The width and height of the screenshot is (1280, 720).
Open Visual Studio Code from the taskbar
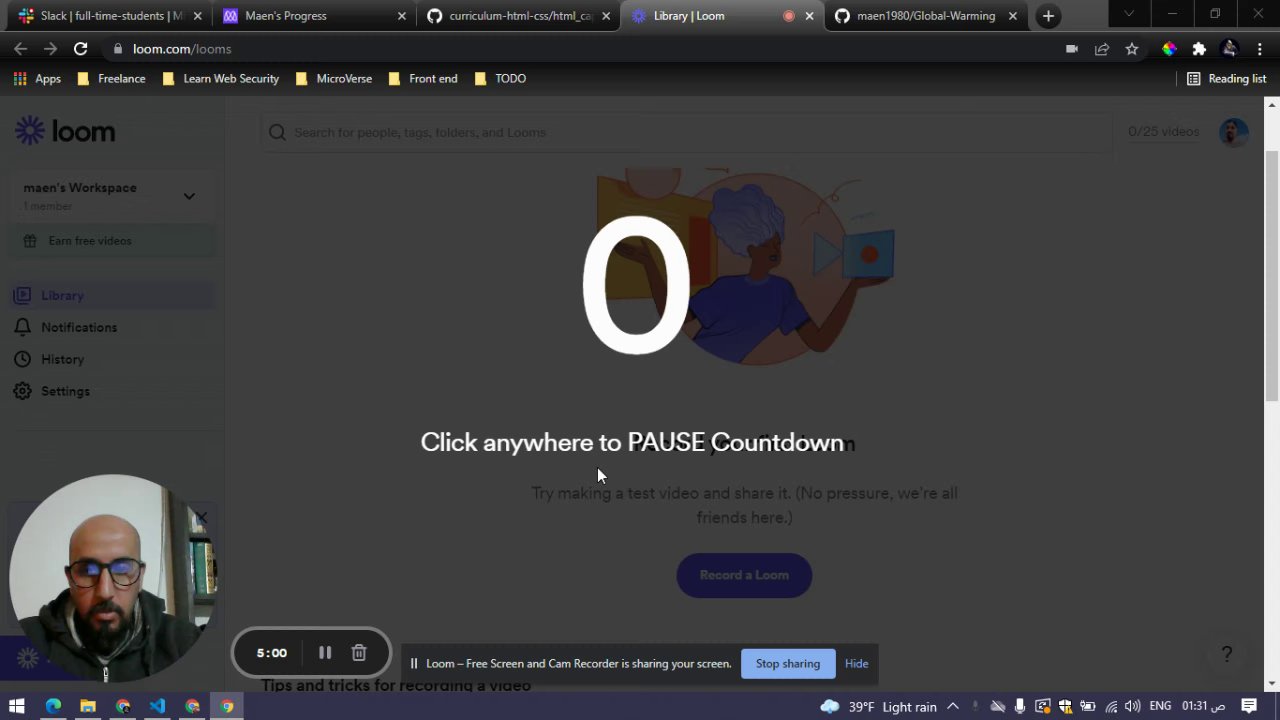pos(158,706)
